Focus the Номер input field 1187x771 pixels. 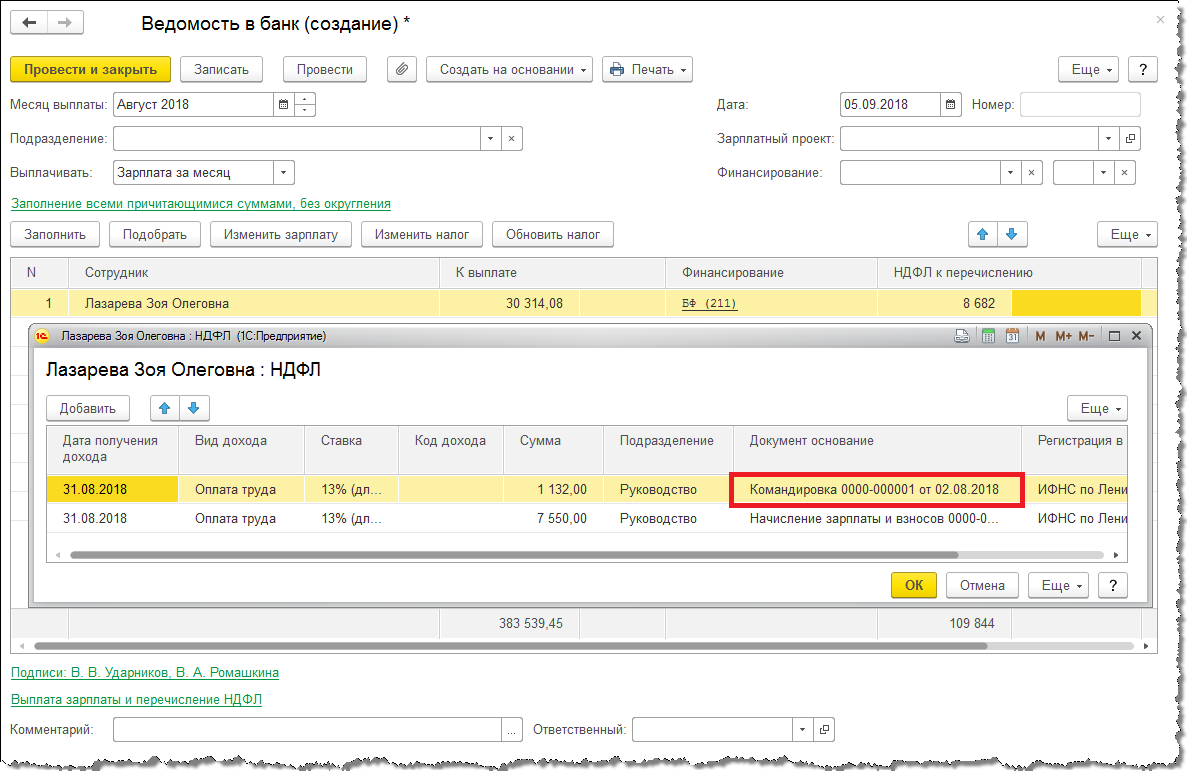click(x=1080, y=105)
